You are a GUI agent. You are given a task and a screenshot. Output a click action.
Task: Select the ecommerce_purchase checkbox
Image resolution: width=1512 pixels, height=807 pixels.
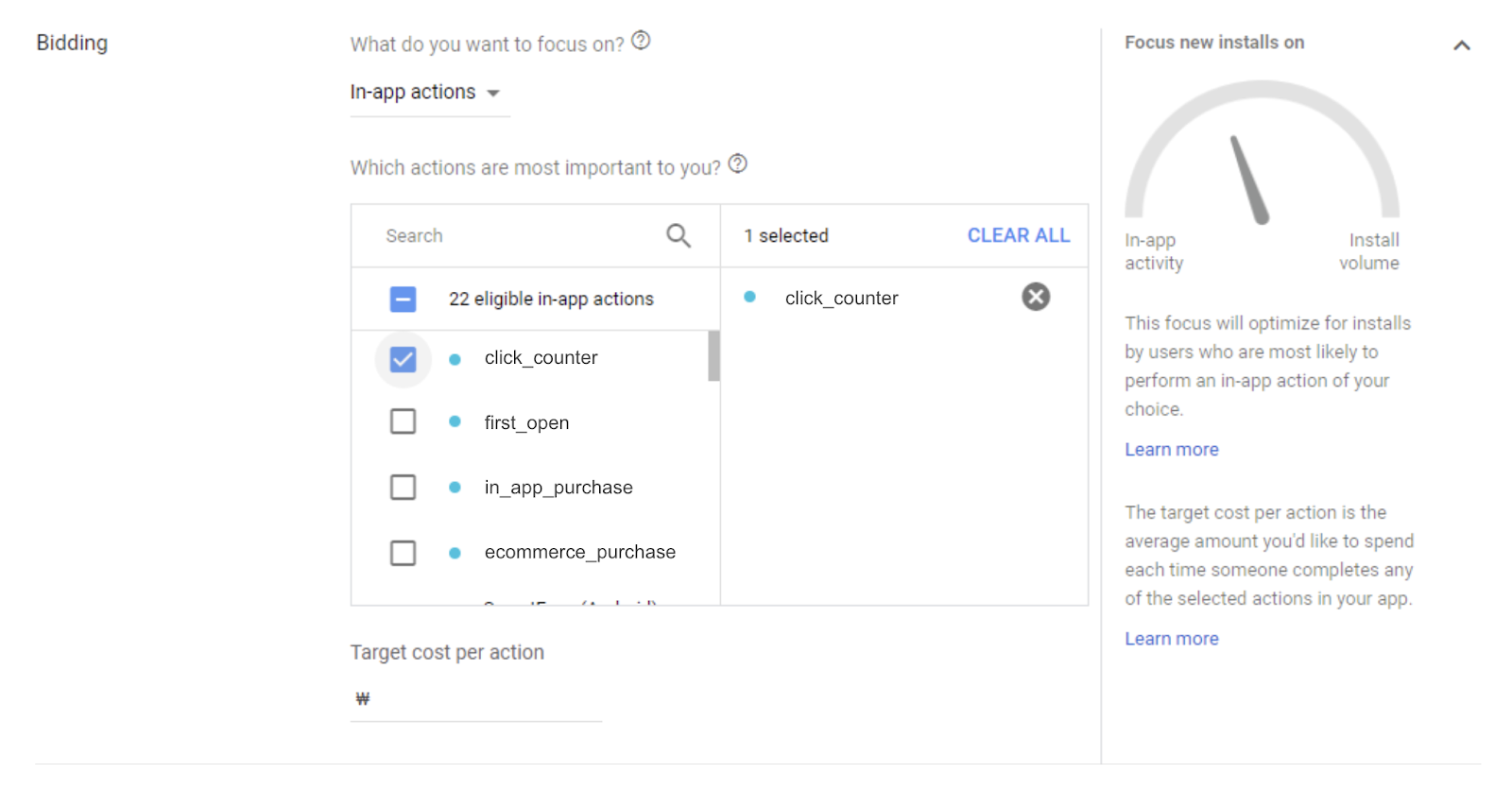[x=403, y=553]
